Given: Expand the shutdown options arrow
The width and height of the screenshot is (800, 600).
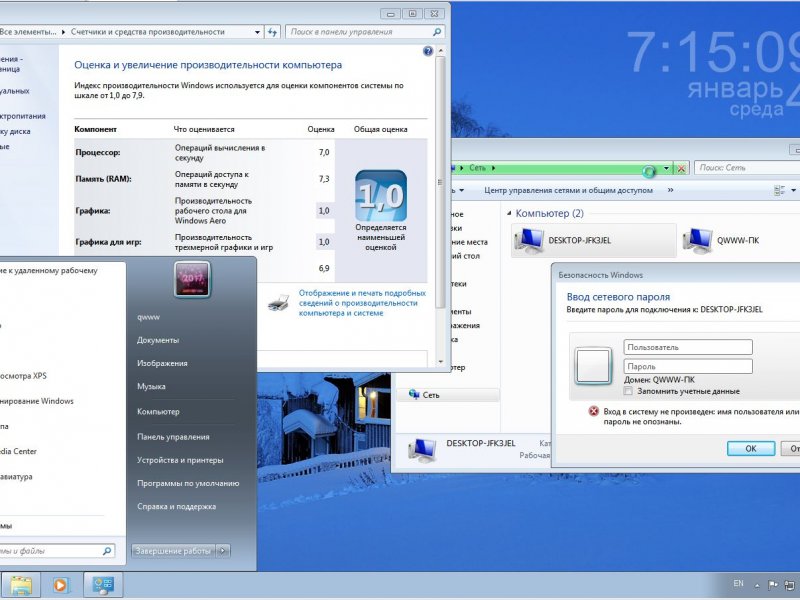Looking at the screenshot, I should (x=223, y=551).
